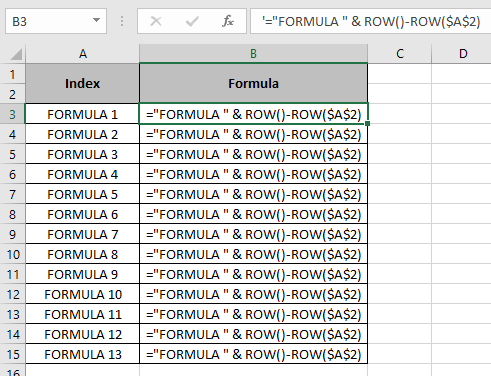Click the formula bar text field
The width and height of the screenshot is (491, 376).
(x=370, y=21)
